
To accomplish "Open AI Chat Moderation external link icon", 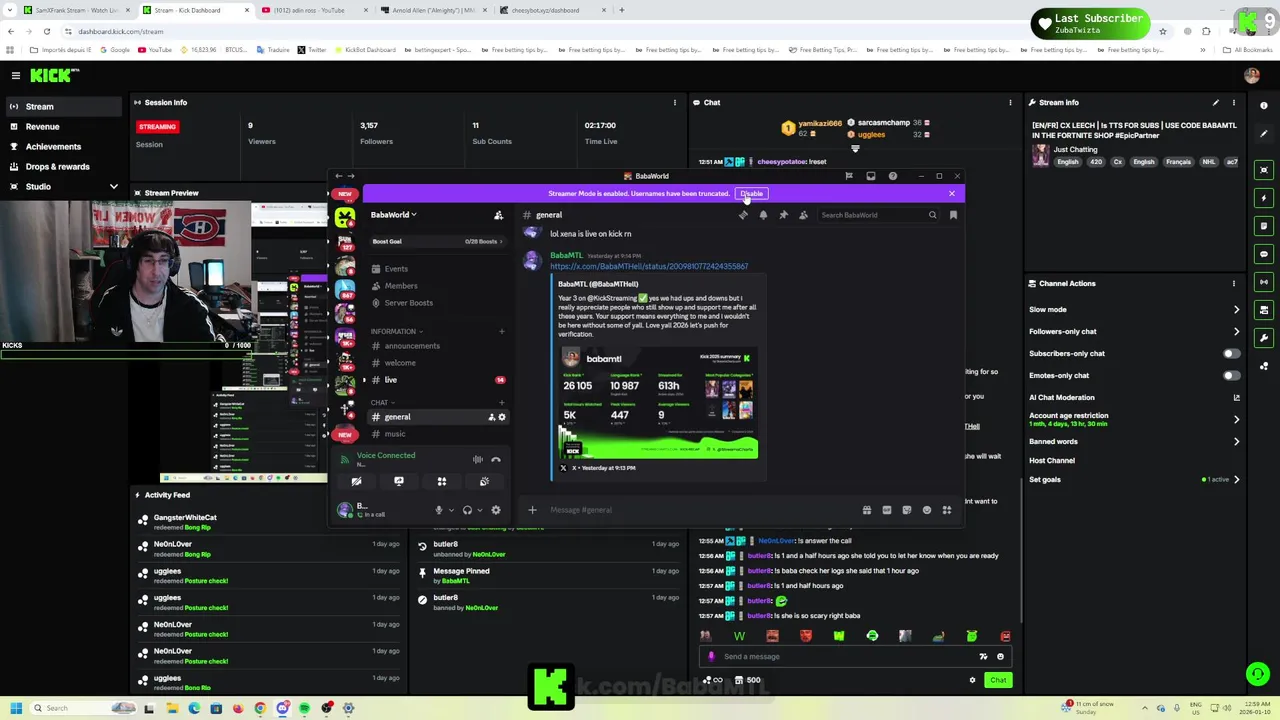I will pos(1236,398).
